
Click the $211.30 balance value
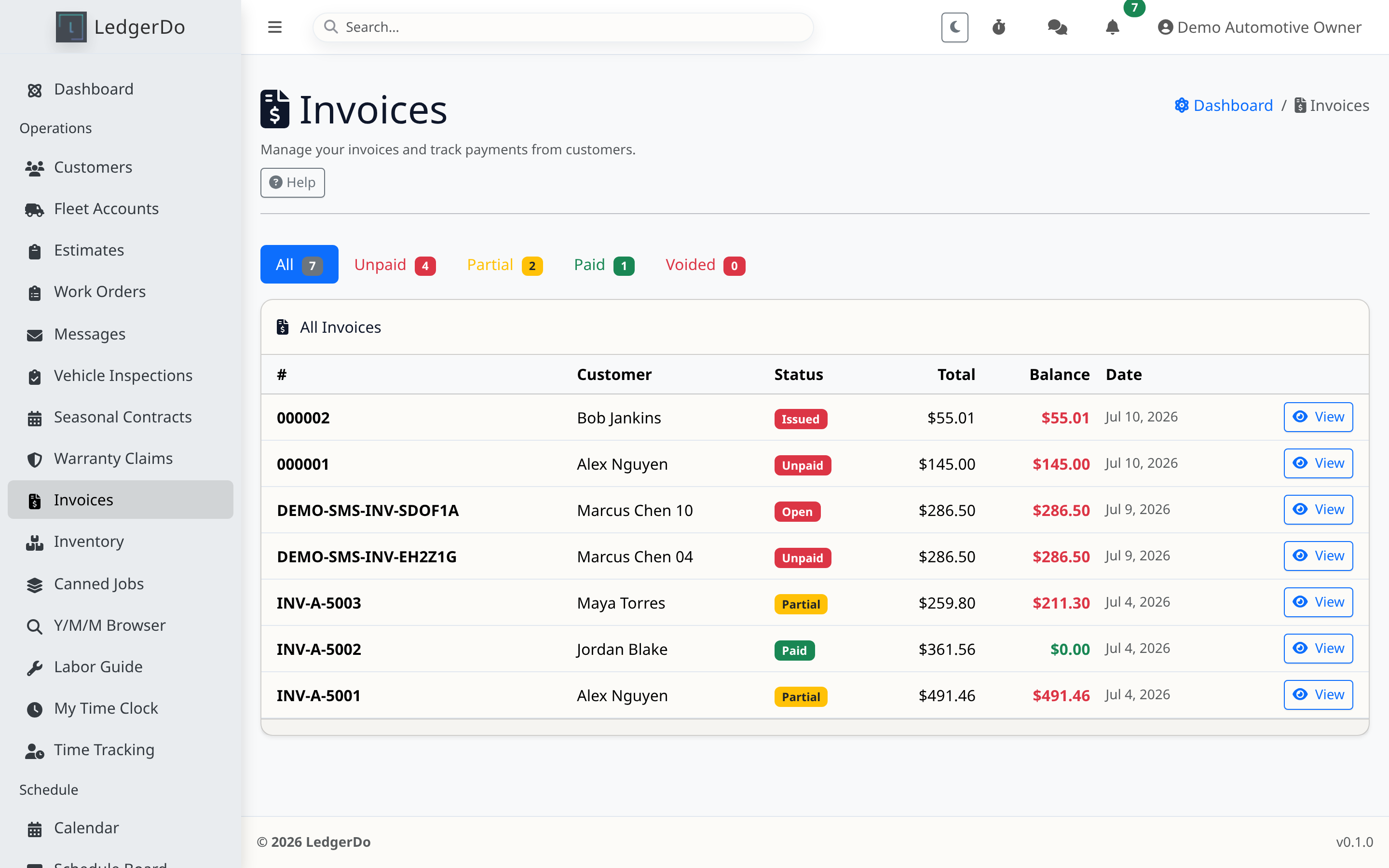click(x=1061, y=603)
